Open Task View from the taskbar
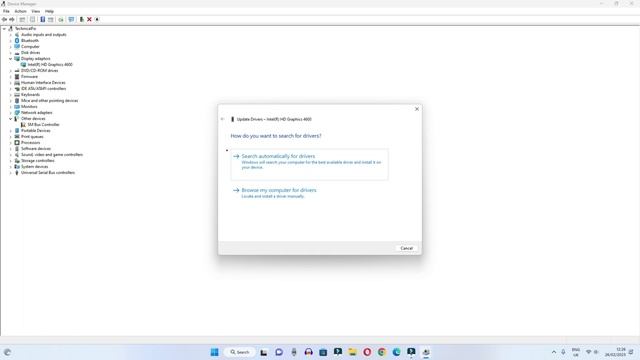The width and height of the screenshot is (640, 360). point(264,352)
